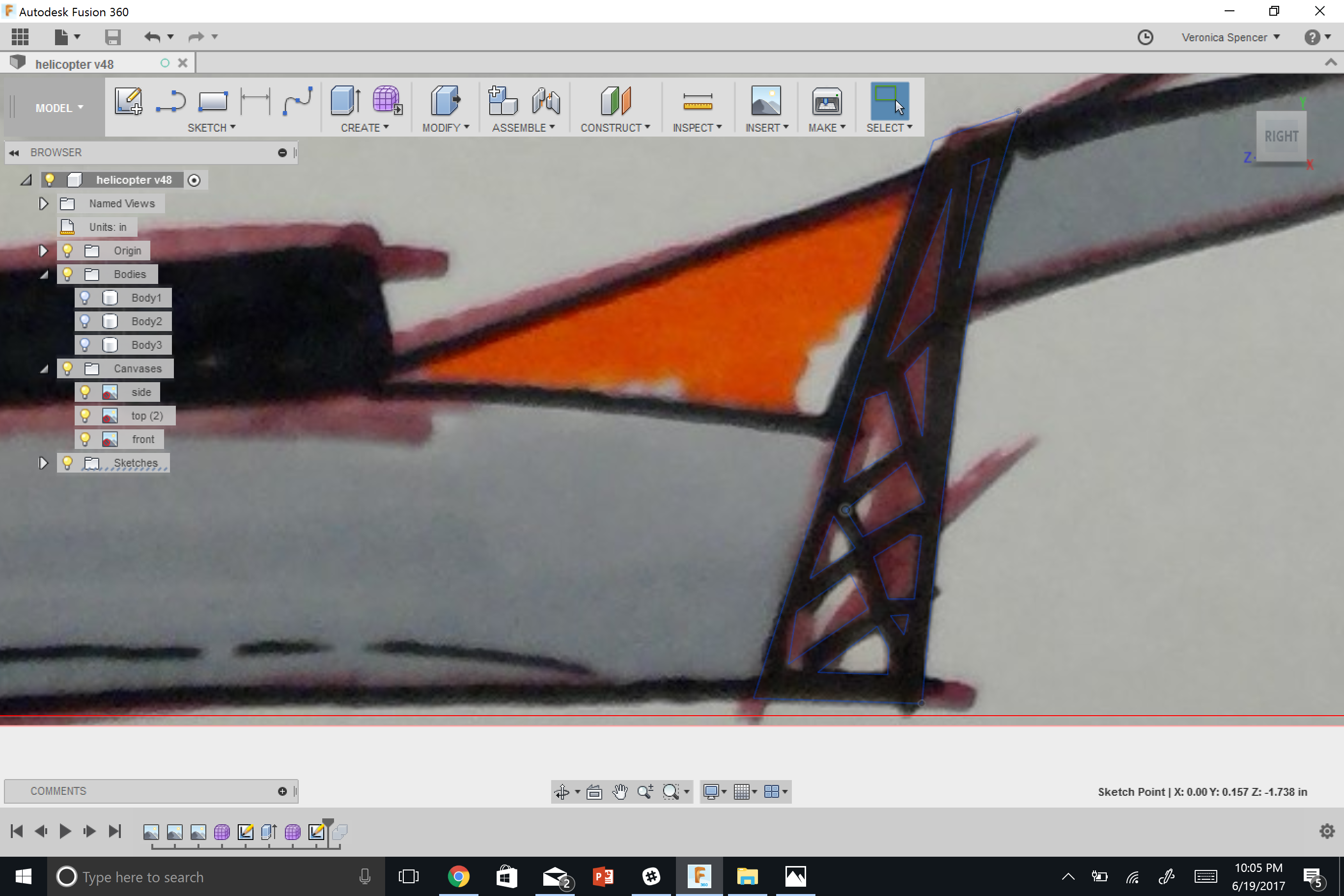Select the Spline sketch tool
Screen dimensions: 1344x896
click(298, 101)
